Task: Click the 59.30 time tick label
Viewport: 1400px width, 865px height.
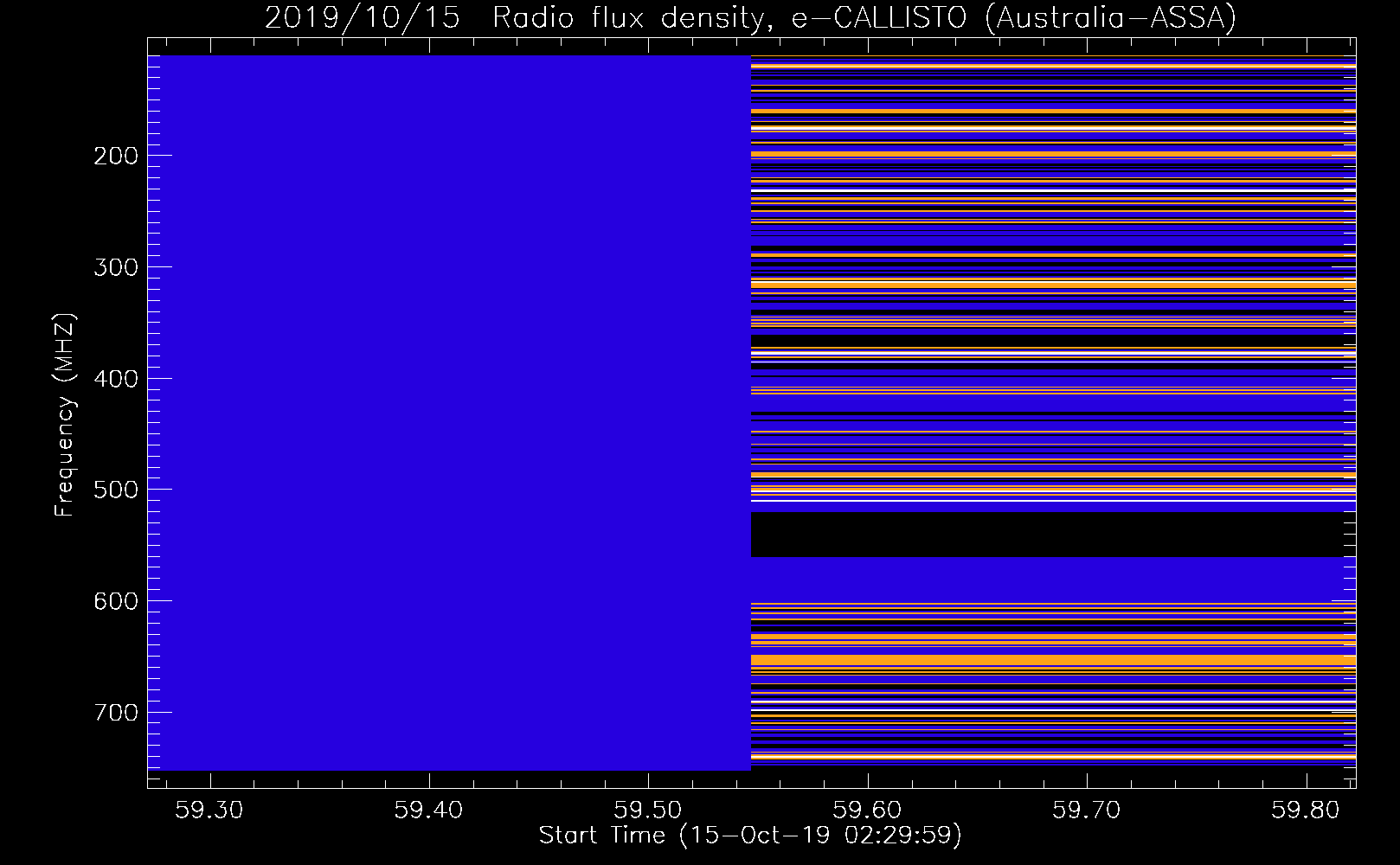Action: tap(209, 811)
